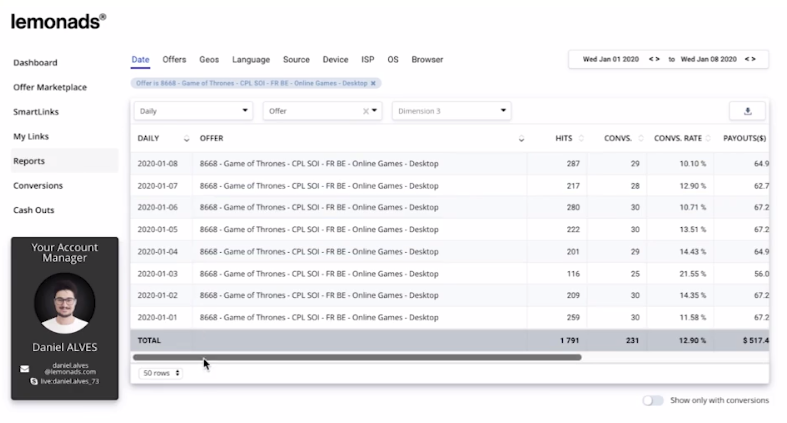The image size is (787, 423).
Task: Step the end date forward one day
Action: pos(754,59)
